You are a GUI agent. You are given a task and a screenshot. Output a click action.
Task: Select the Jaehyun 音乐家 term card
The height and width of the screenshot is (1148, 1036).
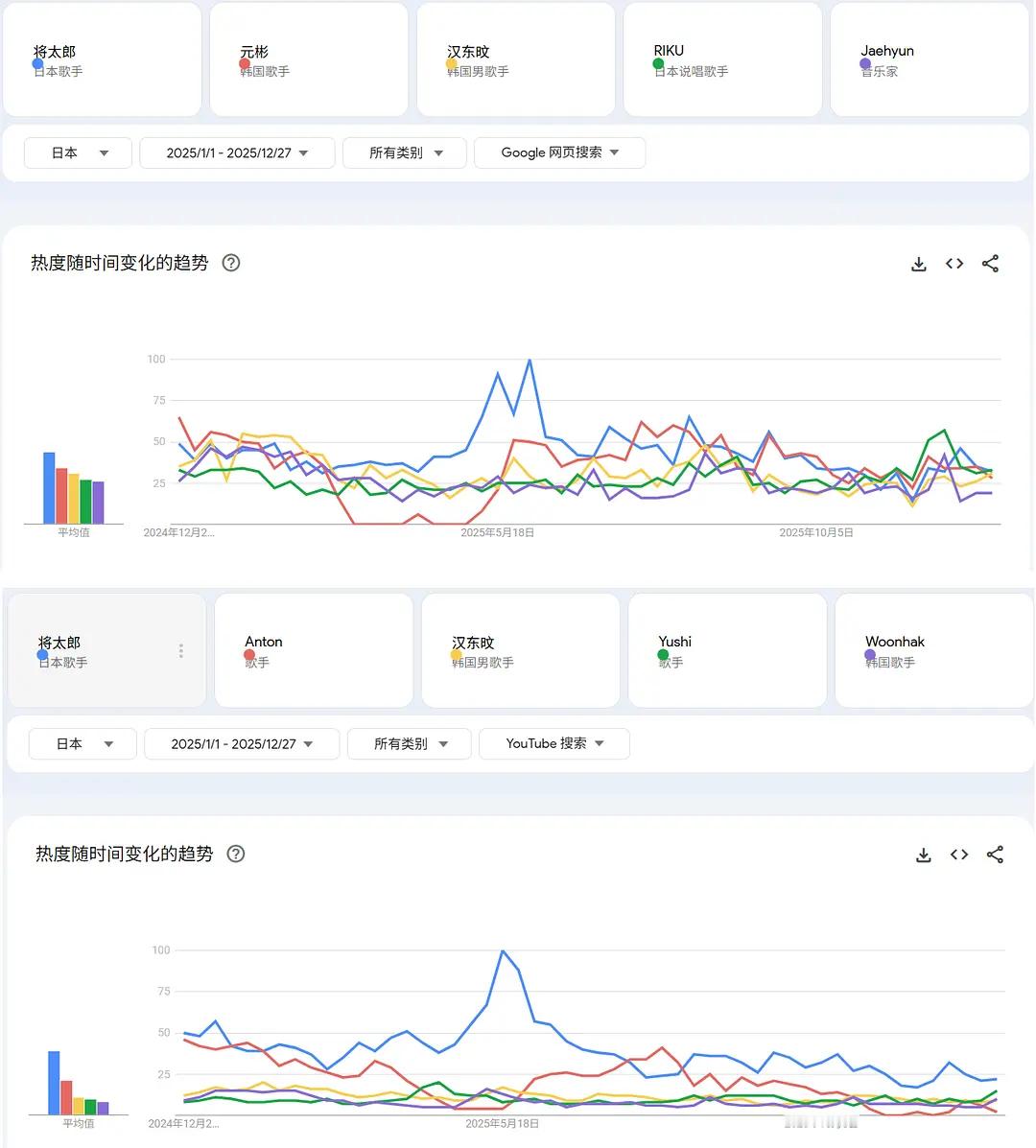pos(930,59)
